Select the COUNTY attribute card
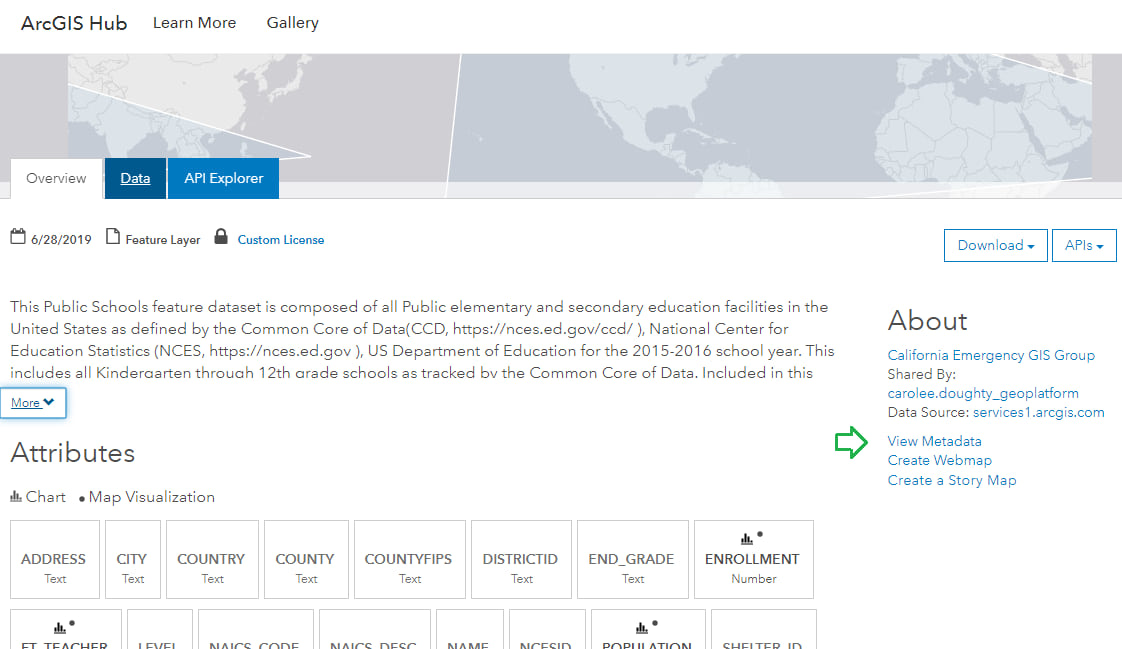1122x649 pixels. point(306,560)
